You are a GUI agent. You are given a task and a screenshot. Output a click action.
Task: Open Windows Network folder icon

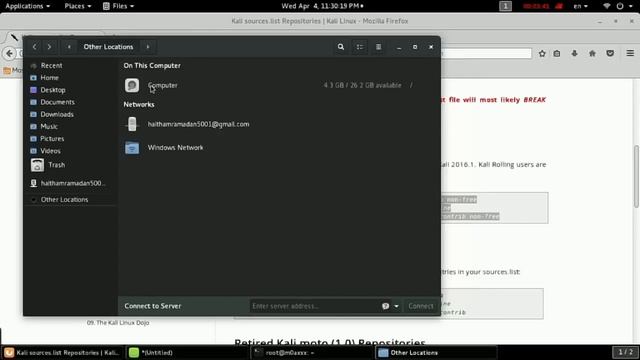coord(132,148)
